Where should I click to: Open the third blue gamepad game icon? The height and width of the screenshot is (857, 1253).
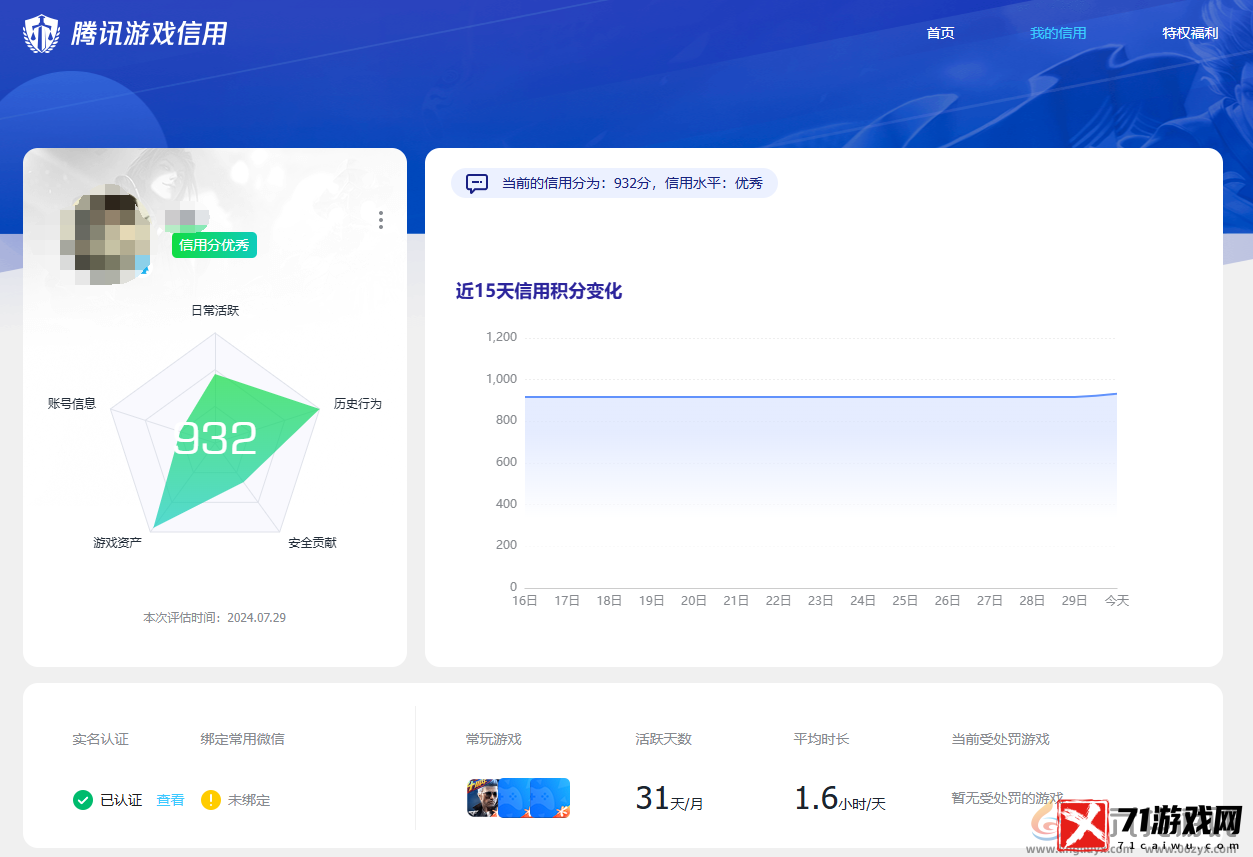click(550, 797)
